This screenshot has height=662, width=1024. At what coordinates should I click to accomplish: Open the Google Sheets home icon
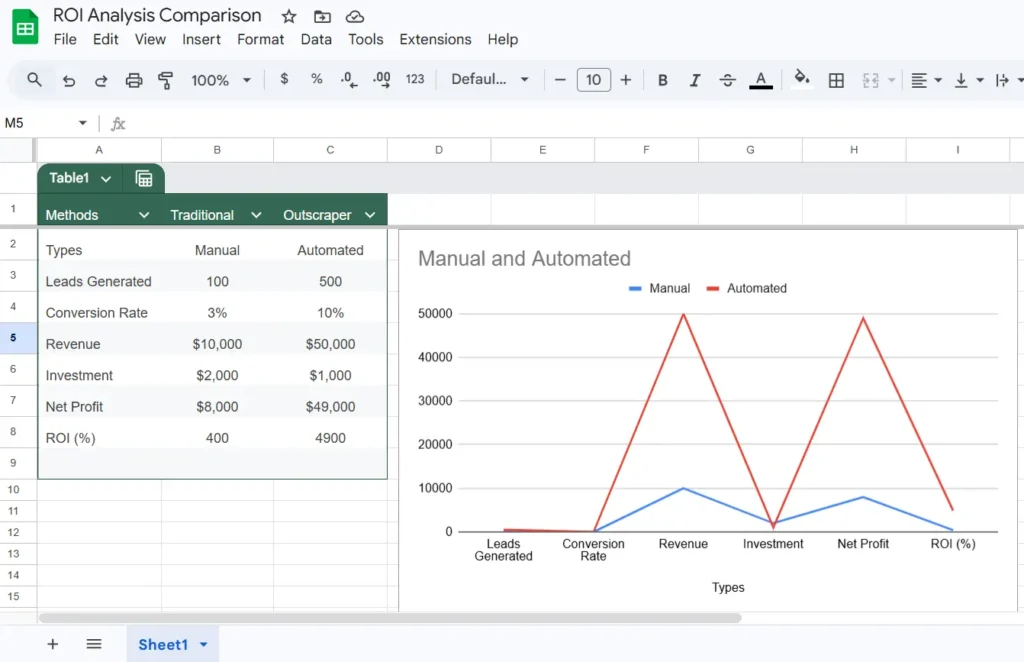pyautogui.click(x=25, y=27)
